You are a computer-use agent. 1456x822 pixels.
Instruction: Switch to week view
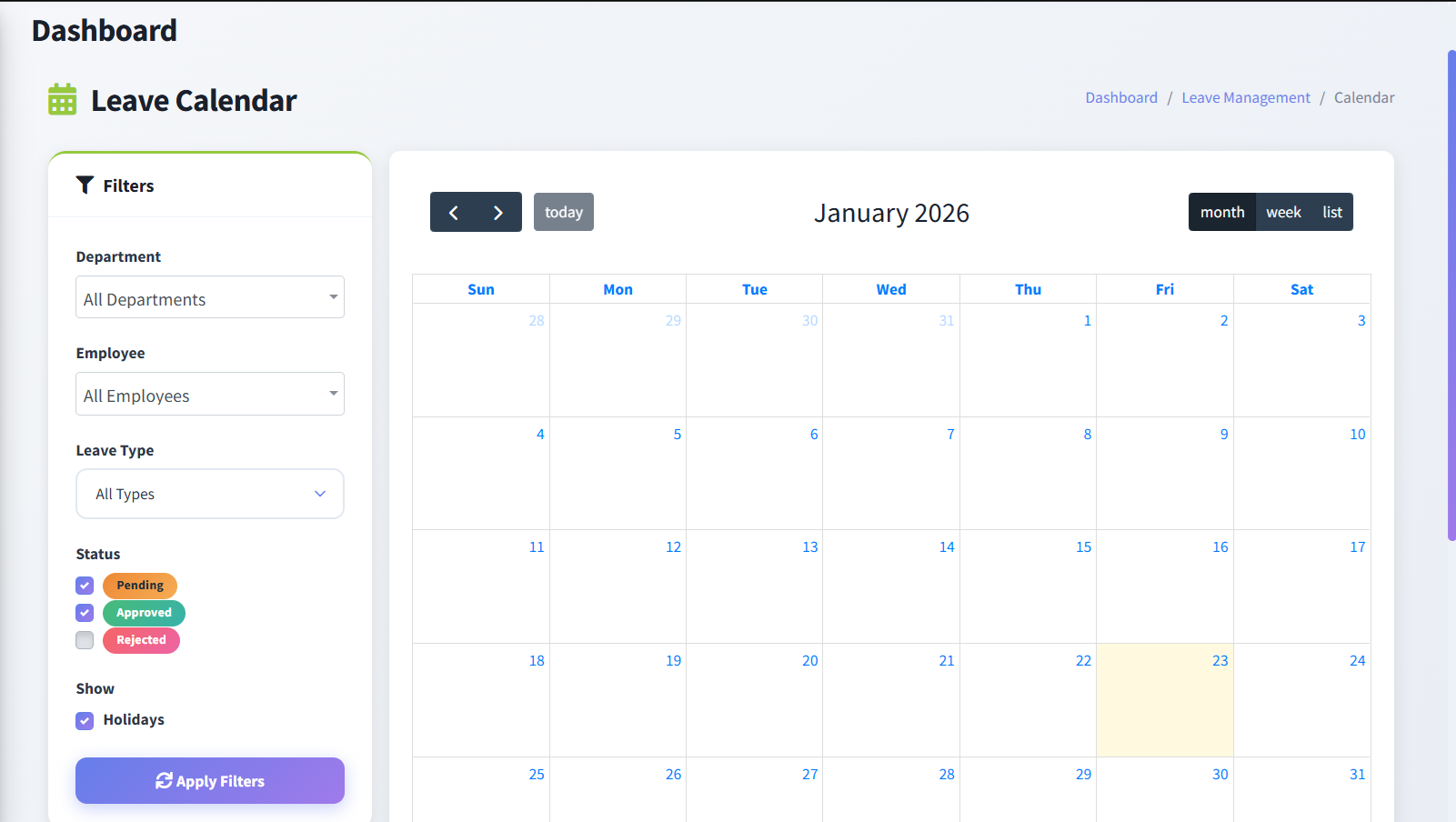coord(1283,213)
